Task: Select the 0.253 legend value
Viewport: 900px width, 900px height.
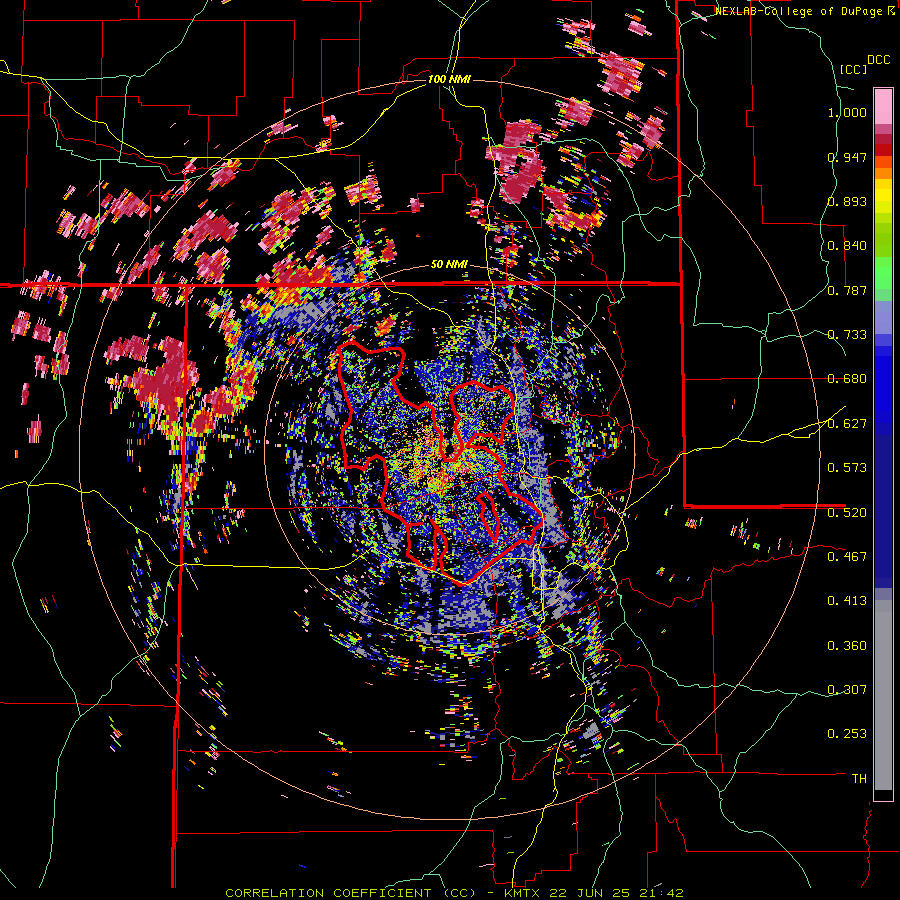Action: pyautogui.click(x=847, y=734)
